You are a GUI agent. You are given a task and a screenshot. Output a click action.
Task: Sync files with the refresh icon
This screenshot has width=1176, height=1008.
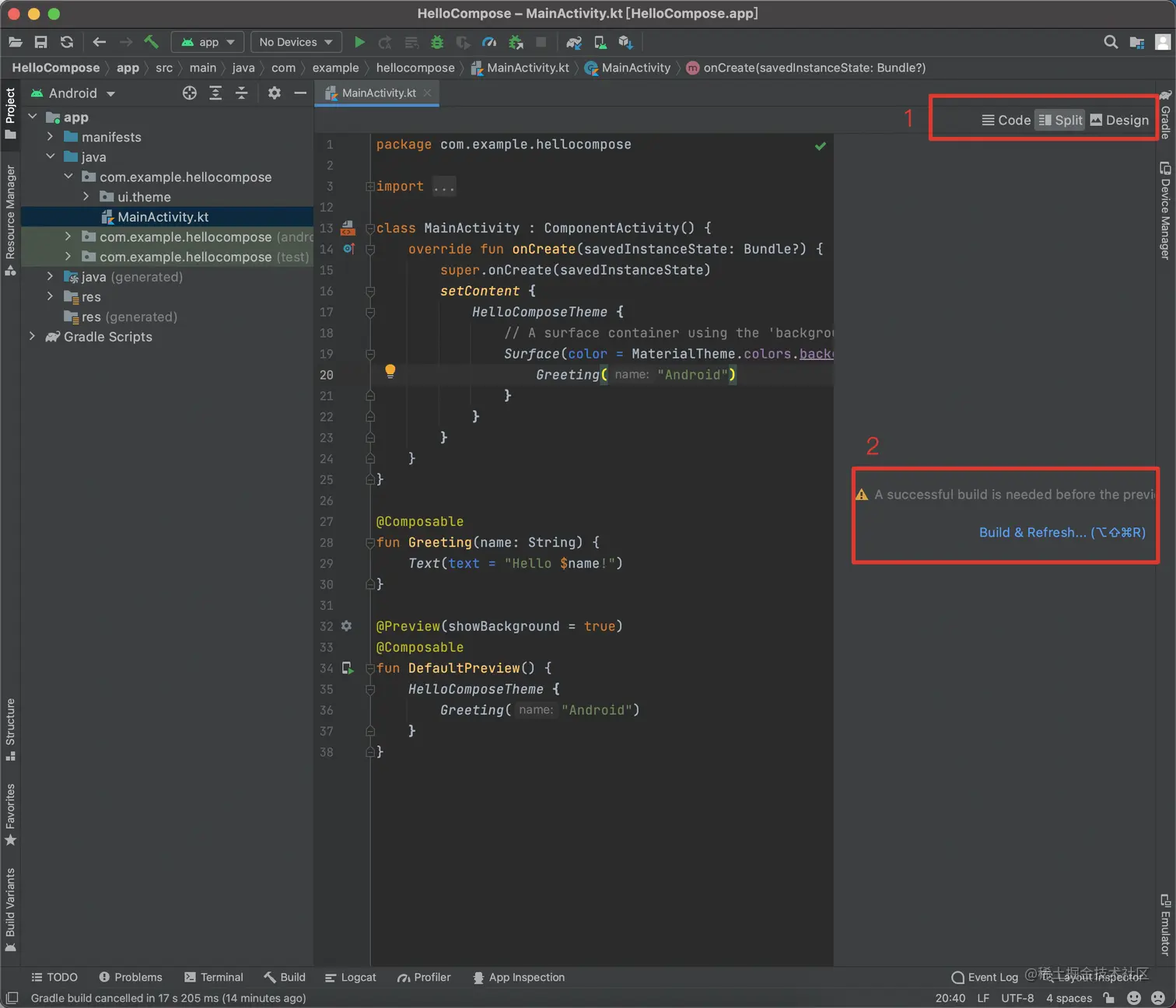tap(67, 42)
